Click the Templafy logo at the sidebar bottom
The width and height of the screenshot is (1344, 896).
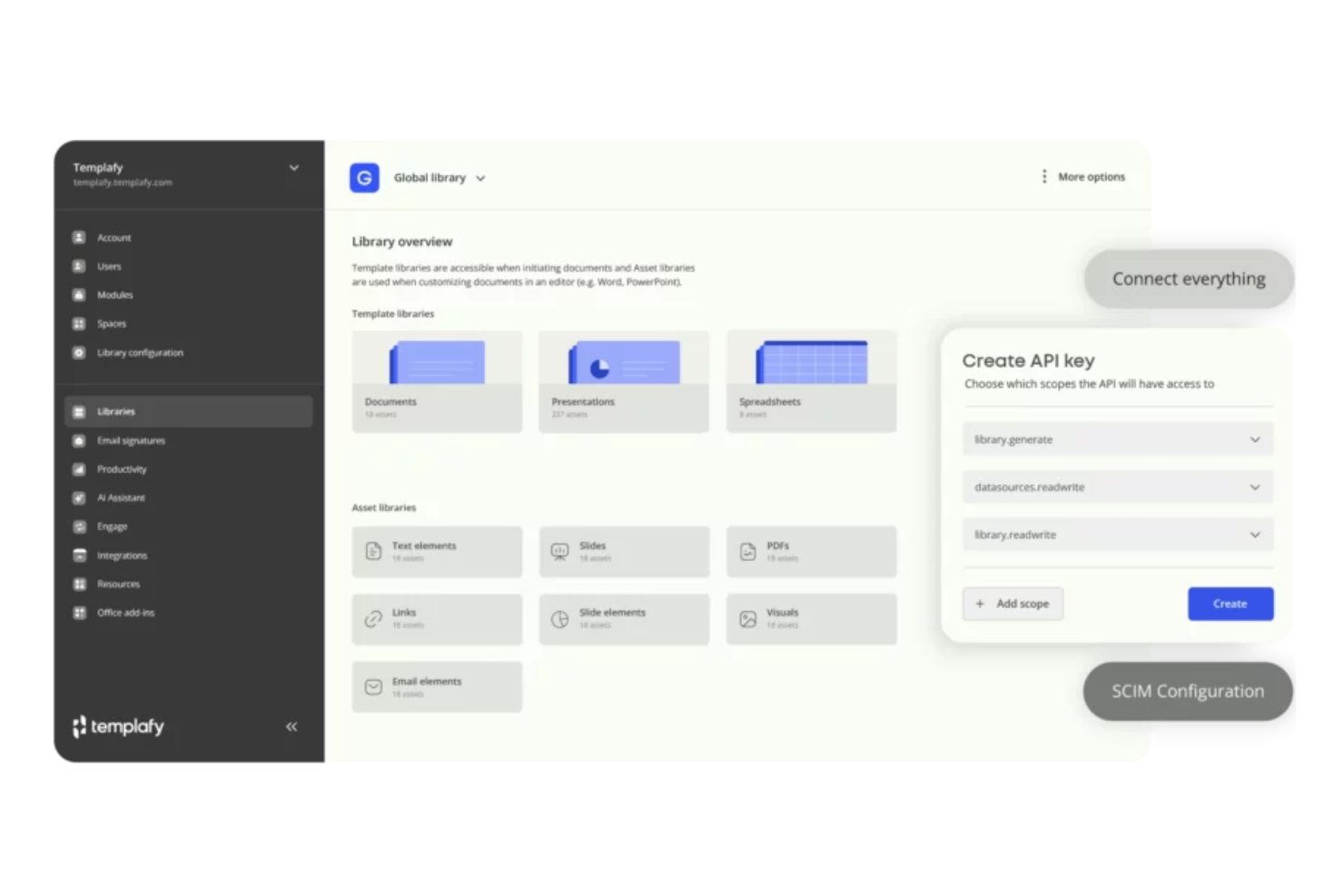click(118, 726)
